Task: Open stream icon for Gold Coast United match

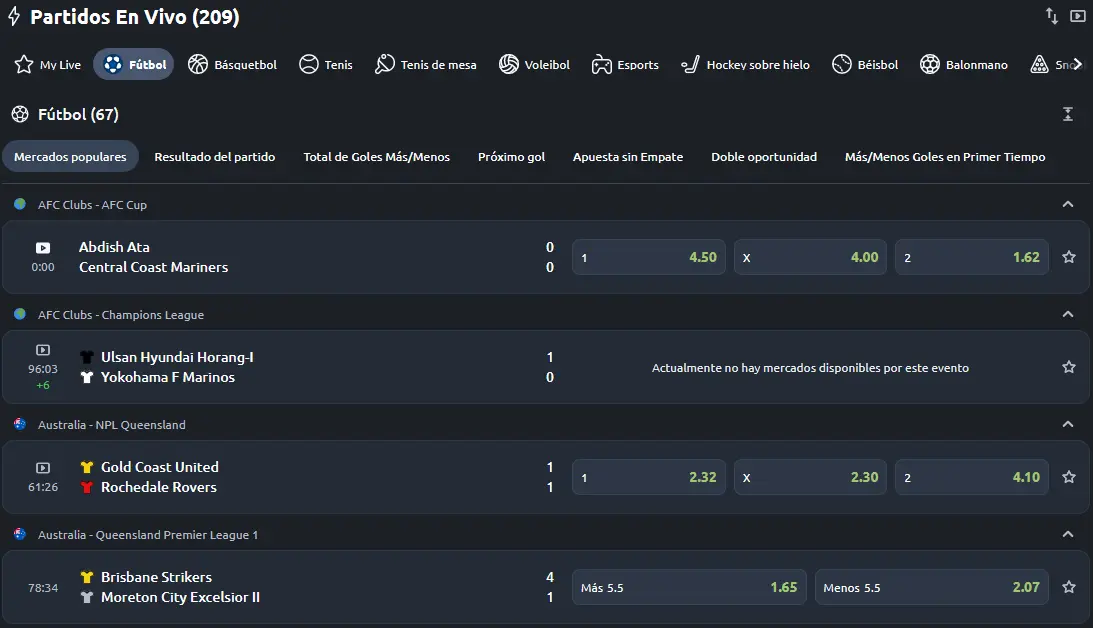Action: click(x=43, y=468)
